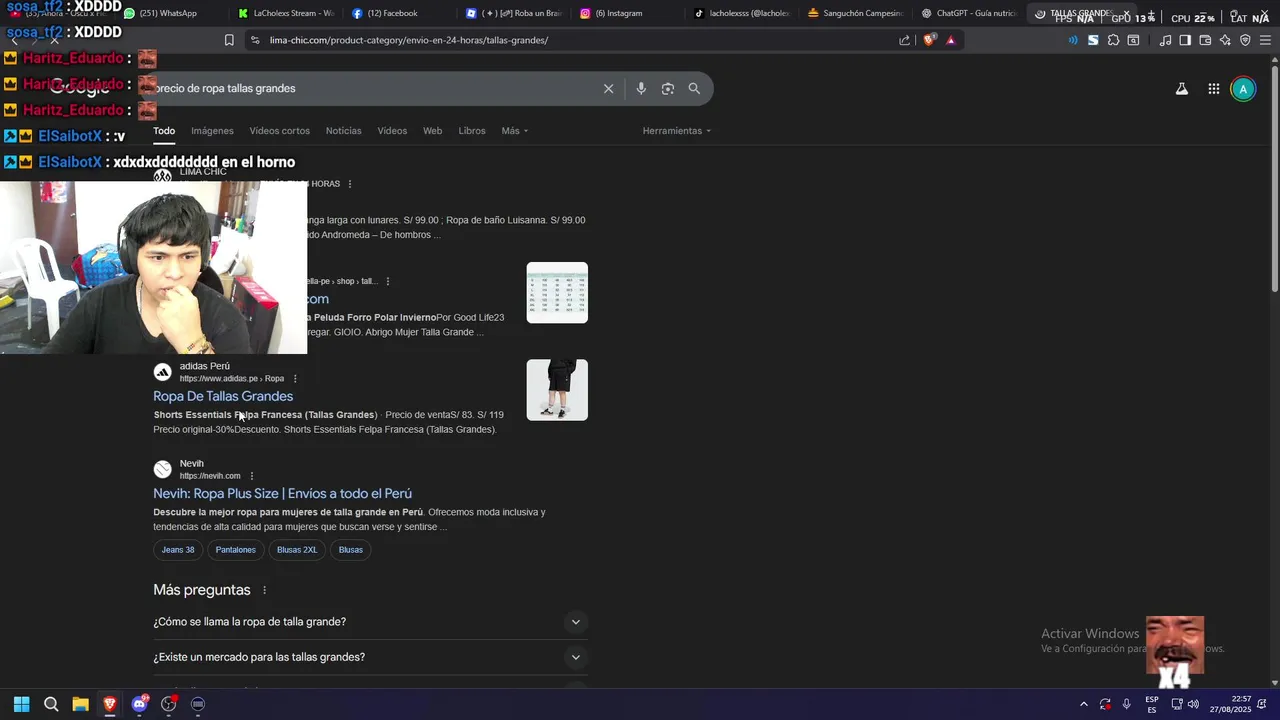Open more options for adidas result

tap(295, 379)
